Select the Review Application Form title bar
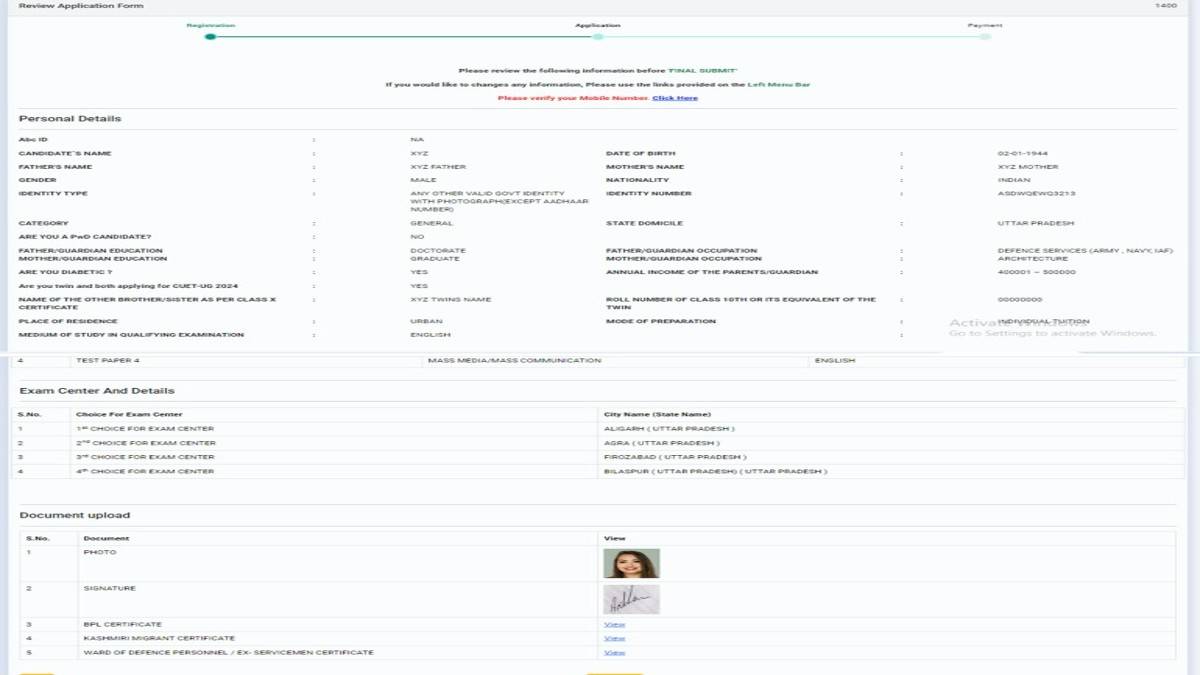 click(80, 6)
